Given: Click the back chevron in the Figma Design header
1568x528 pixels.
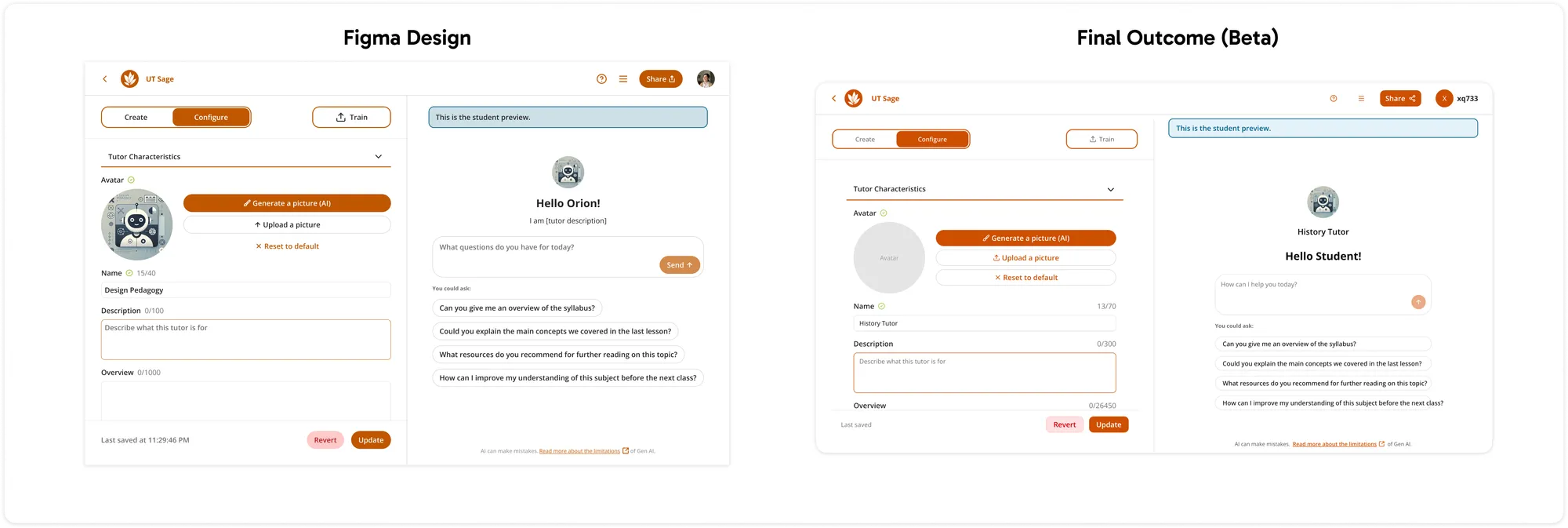Looking at the screenshot, I should 104,79.
